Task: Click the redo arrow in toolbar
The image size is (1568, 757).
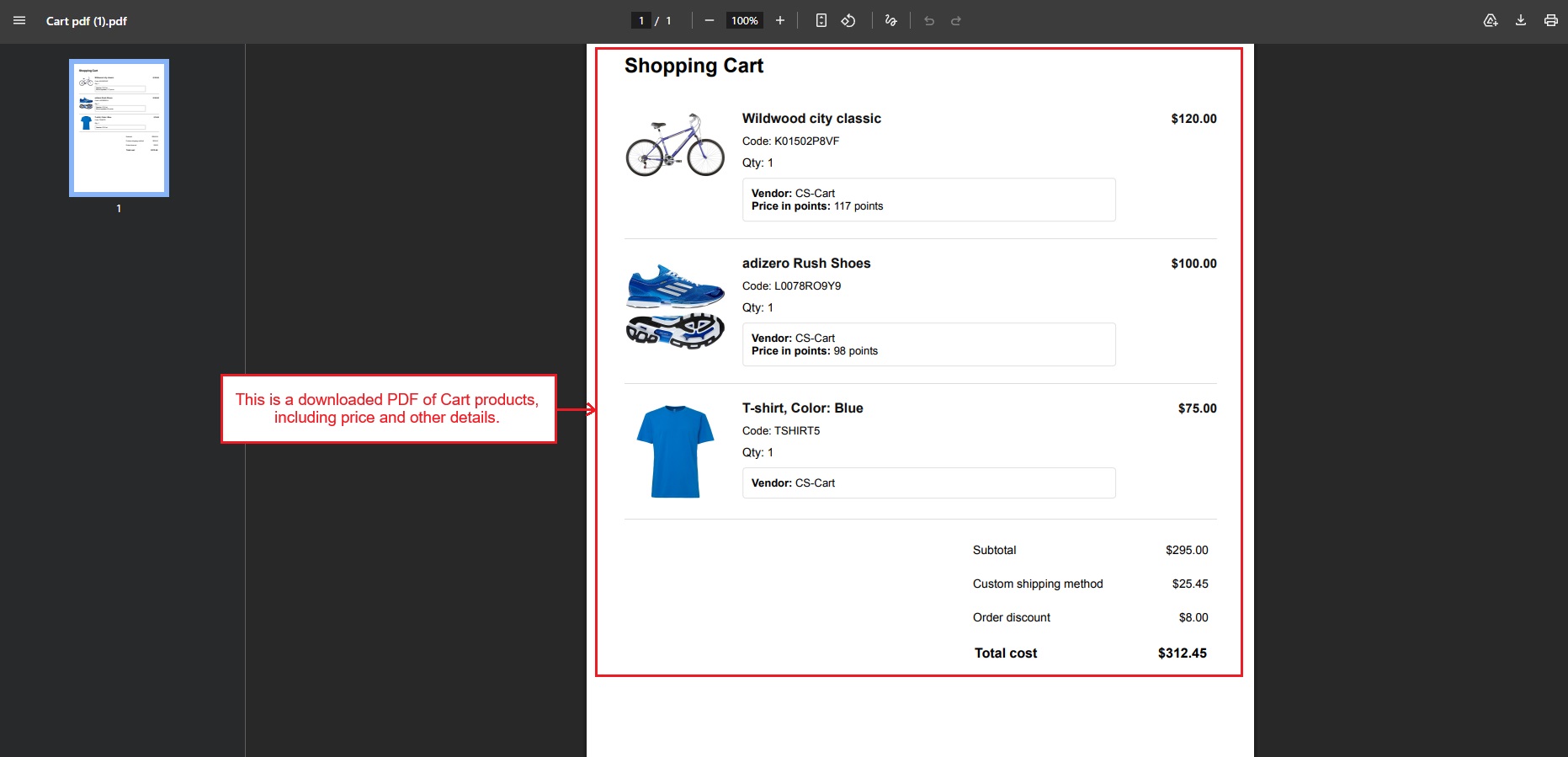Action: pos(956,21)
